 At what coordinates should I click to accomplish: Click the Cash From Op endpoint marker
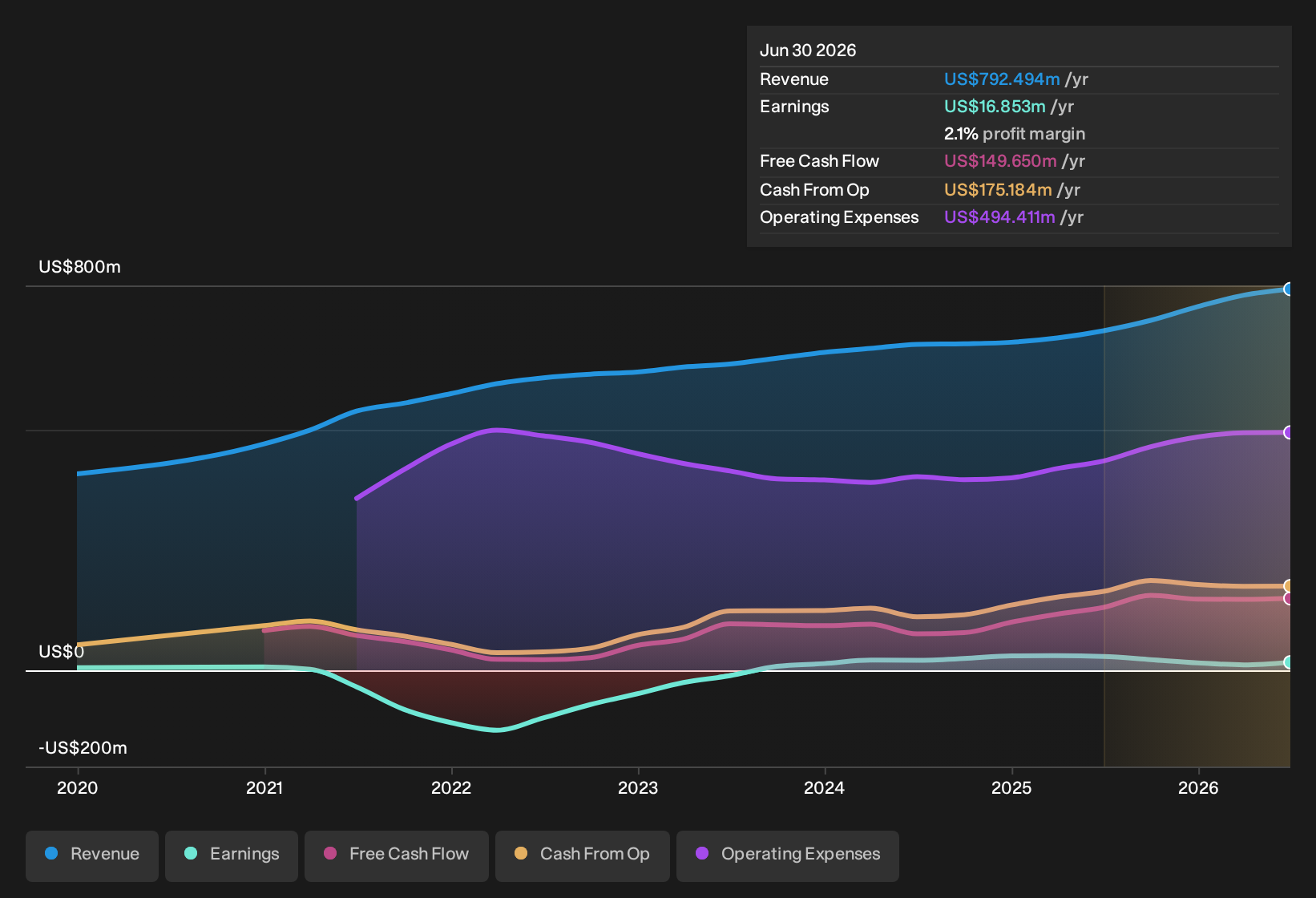tap(1288, 586)
